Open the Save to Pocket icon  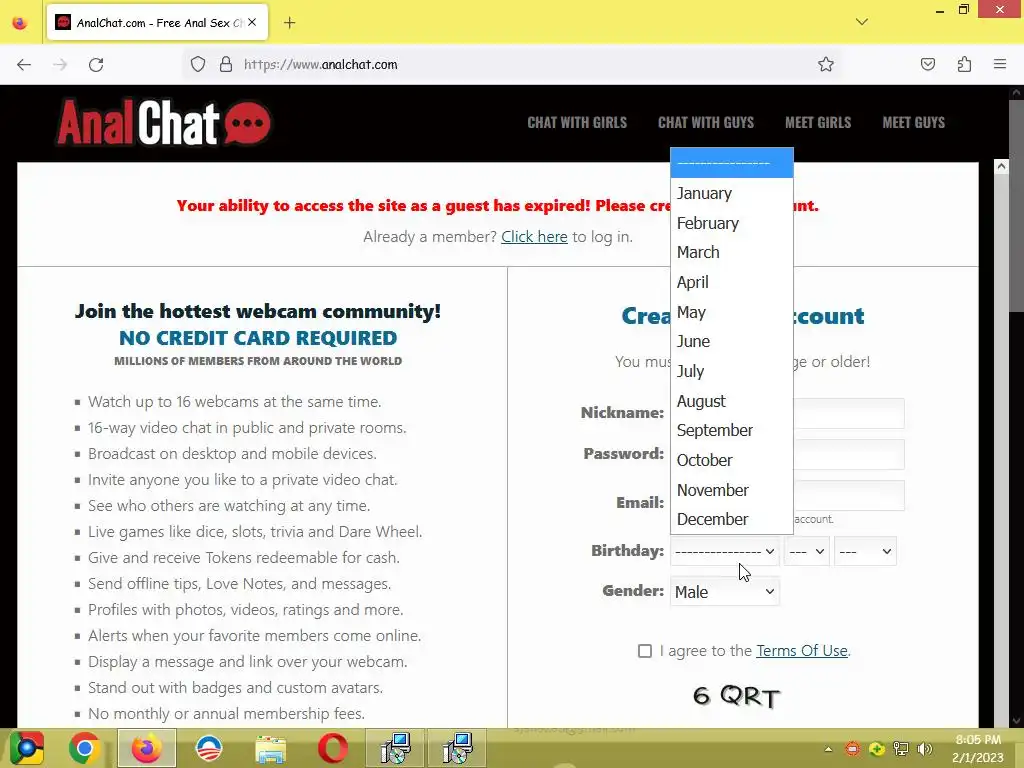coord(927,64)
